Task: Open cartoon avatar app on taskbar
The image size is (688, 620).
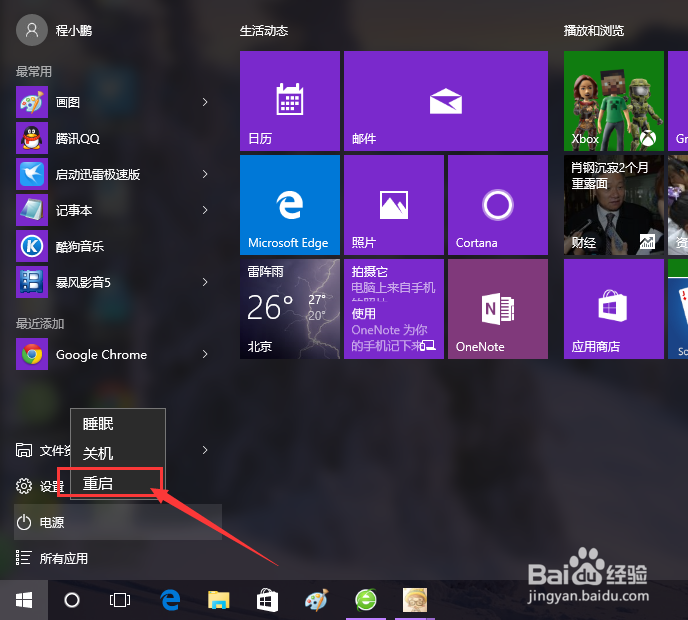Action: point(415,600)
